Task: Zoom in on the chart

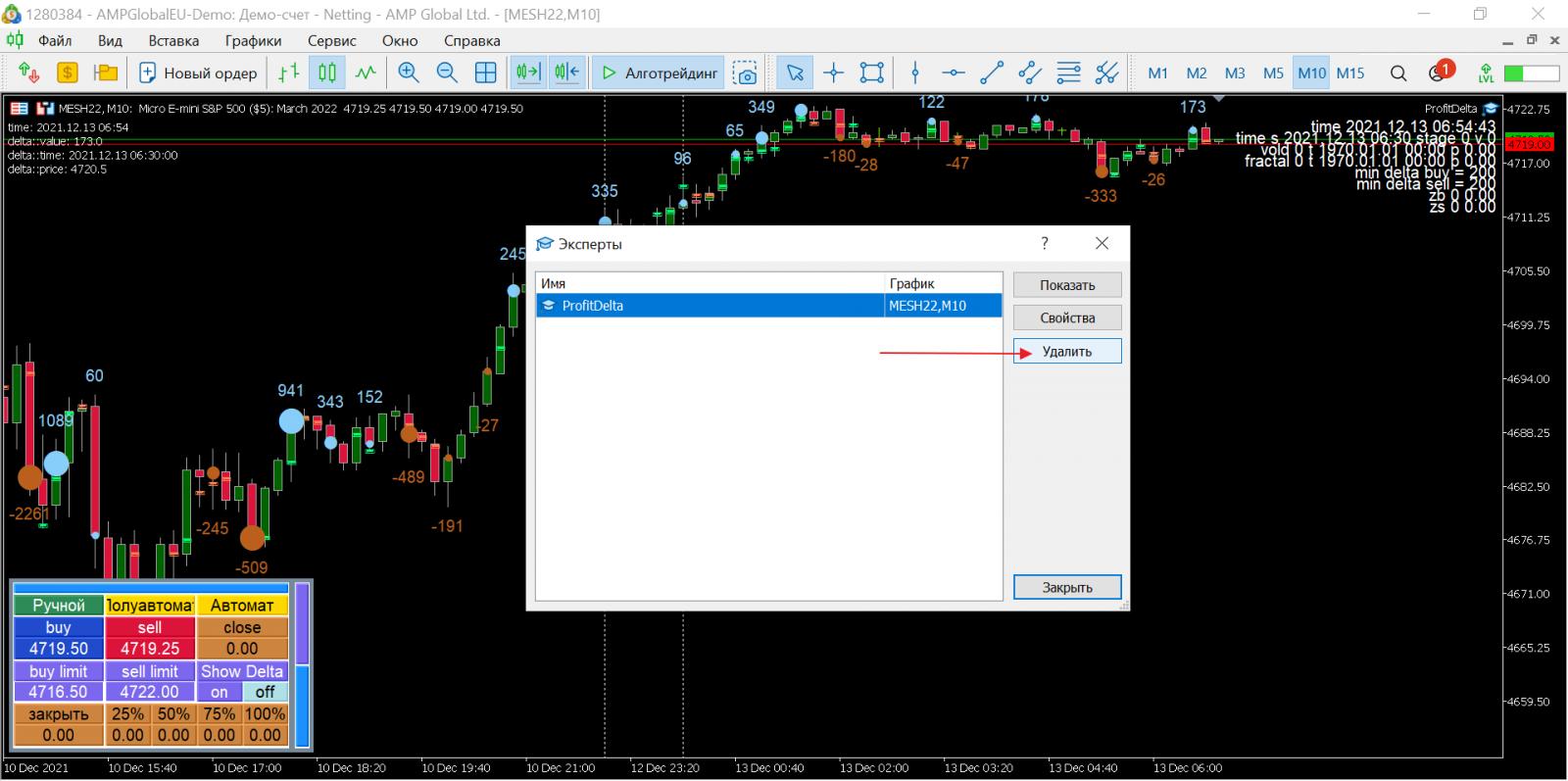Action: pos(409,73)
